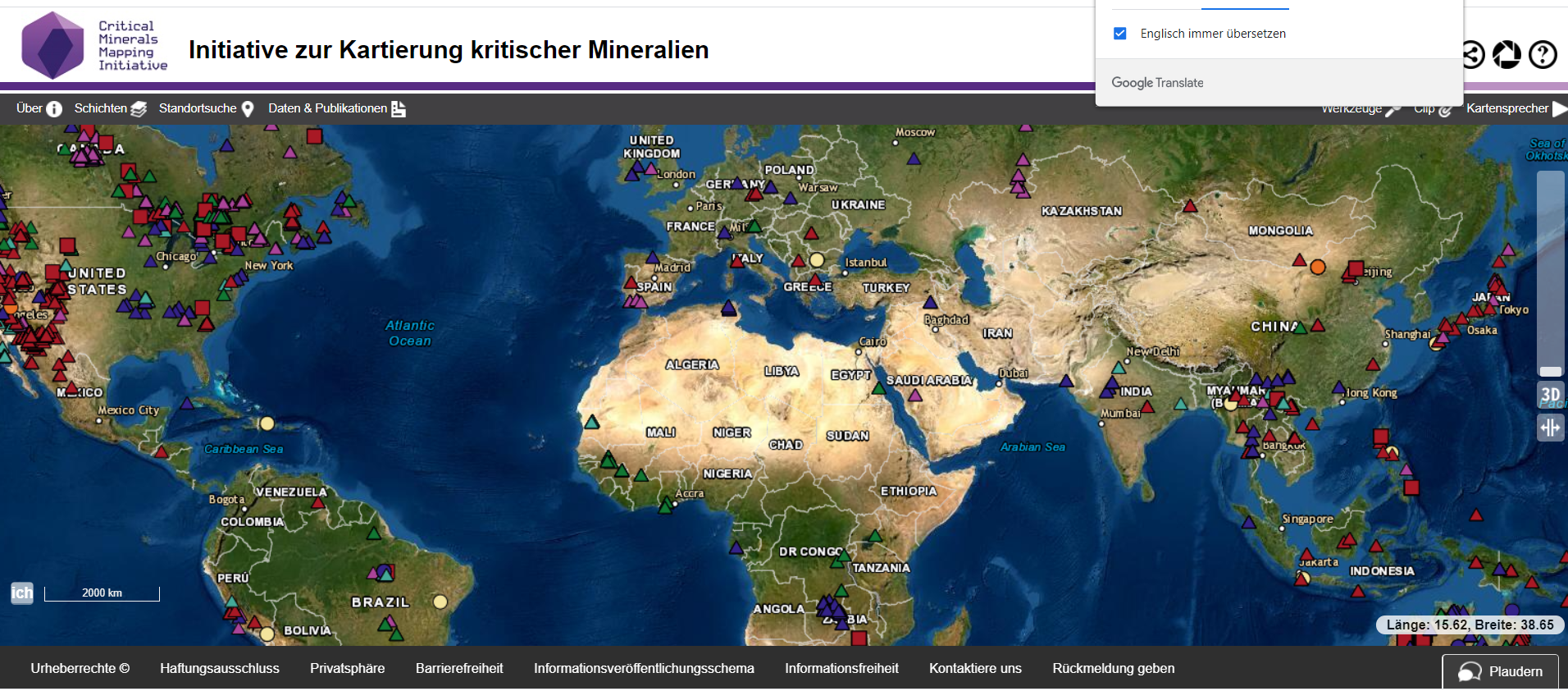Select the yellow circle marker near Greece
The width and height of the screenshot is (1568, 691).
pyautogui.click(x=816, y=260)
